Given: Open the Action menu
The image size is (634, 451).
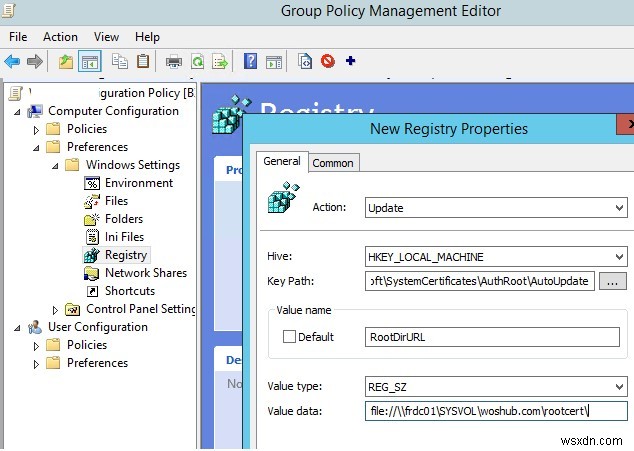Looking at the screenshot, I should [60, 37].
